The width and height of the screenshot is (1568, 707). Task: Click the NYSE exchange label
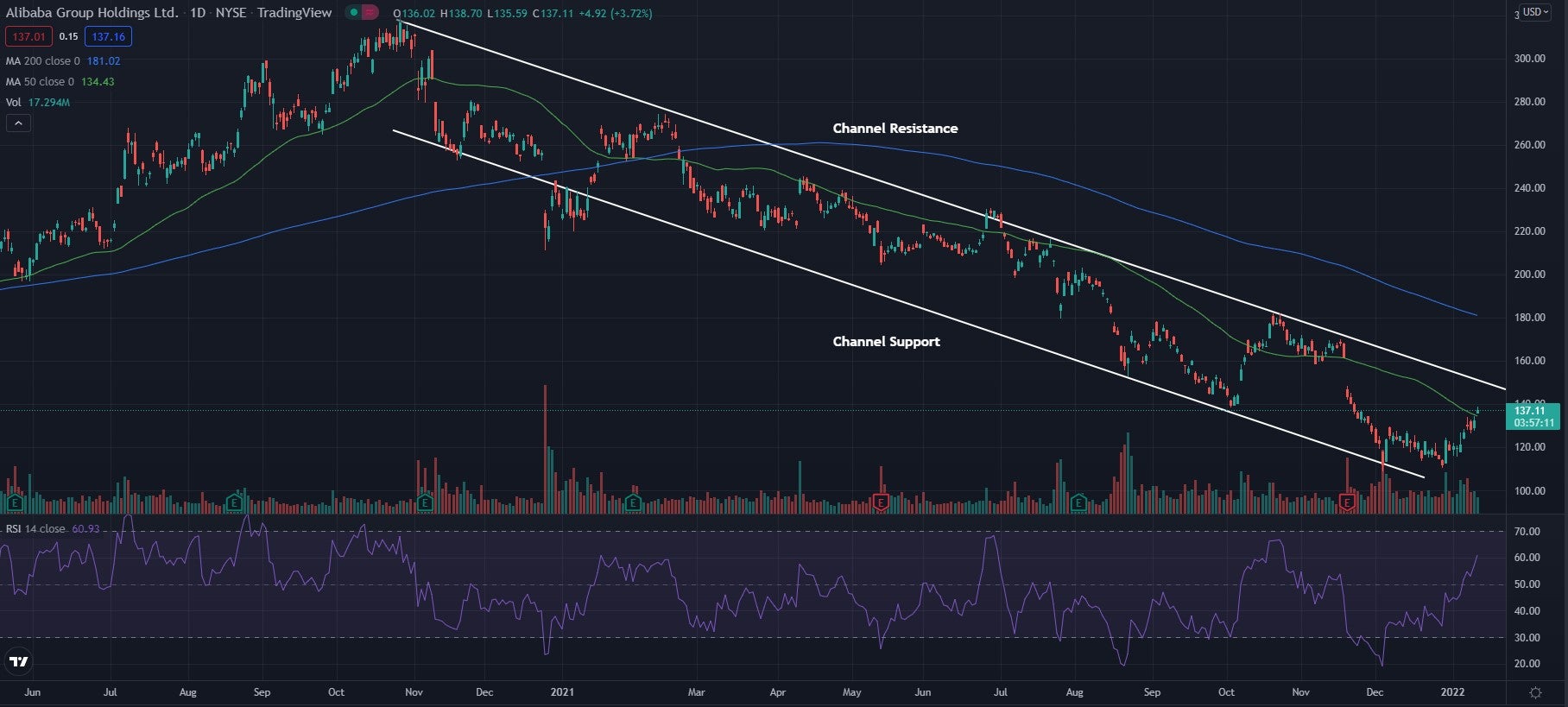coord(231,13)
